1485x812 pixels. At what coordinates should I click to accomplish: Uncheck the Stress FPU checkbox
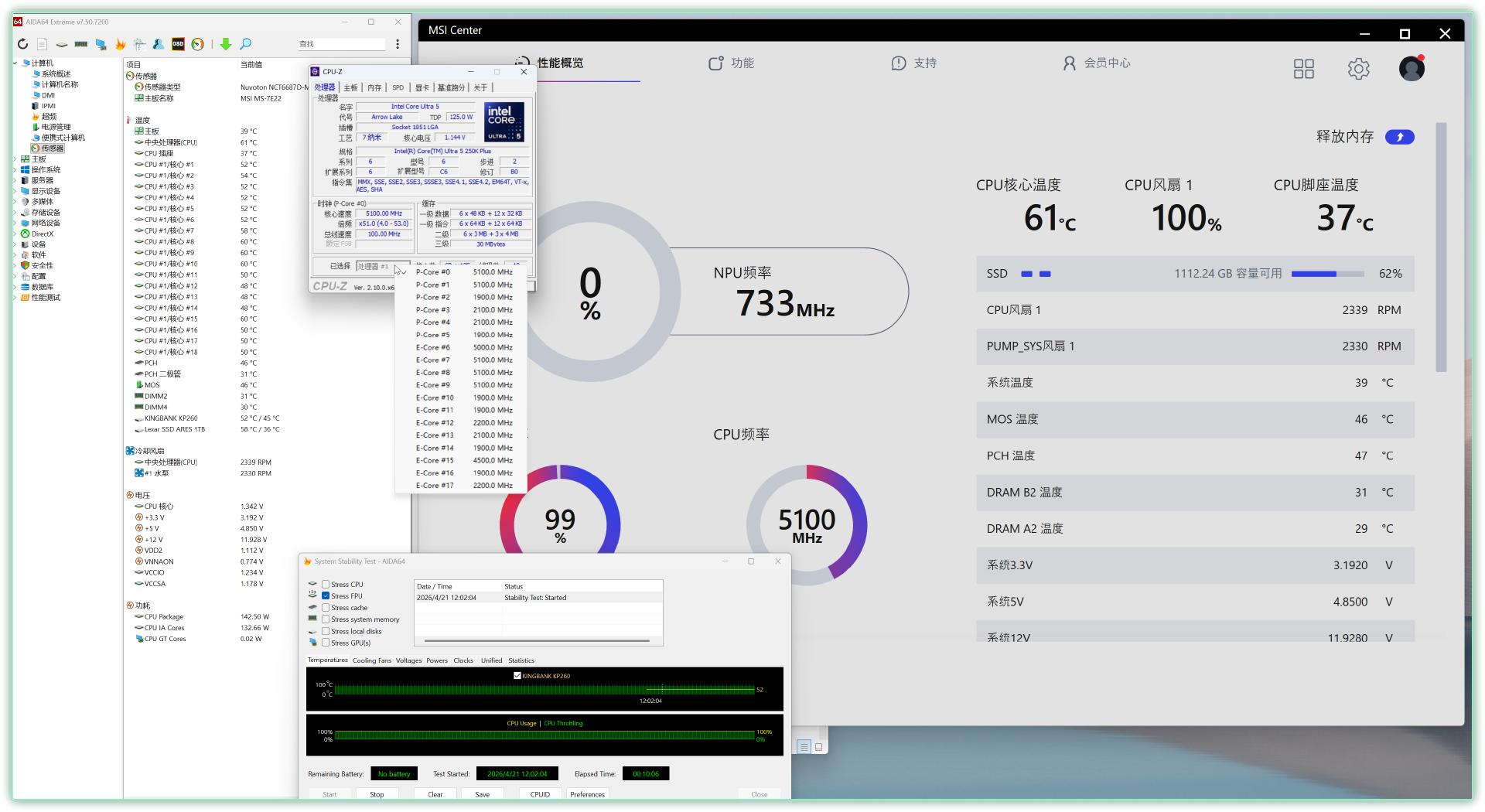pos(326,596)
